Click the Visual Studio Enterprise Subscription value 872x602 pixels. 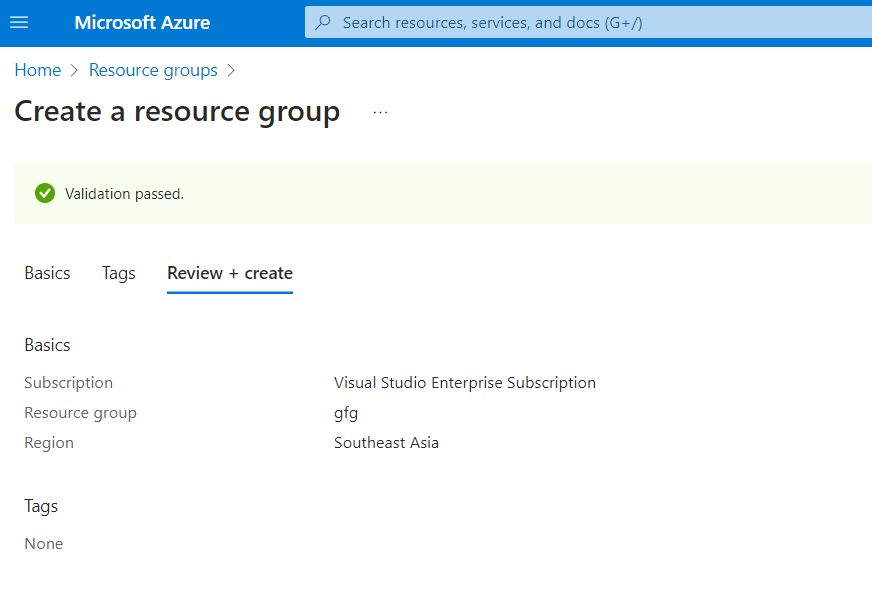[x=465, y=382]
